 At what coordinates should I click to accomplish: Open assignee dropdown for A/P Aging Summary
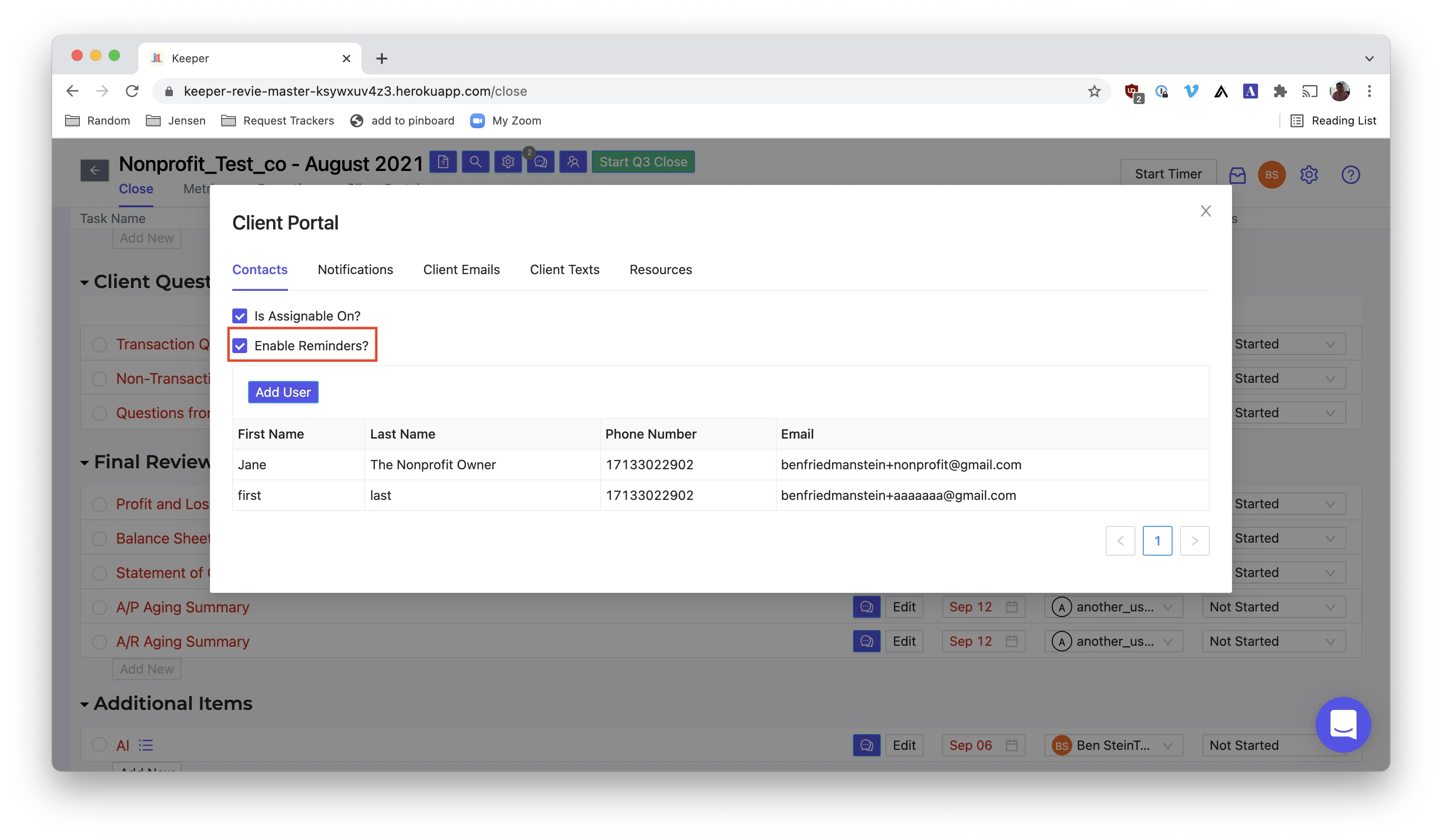(1114, 607)
